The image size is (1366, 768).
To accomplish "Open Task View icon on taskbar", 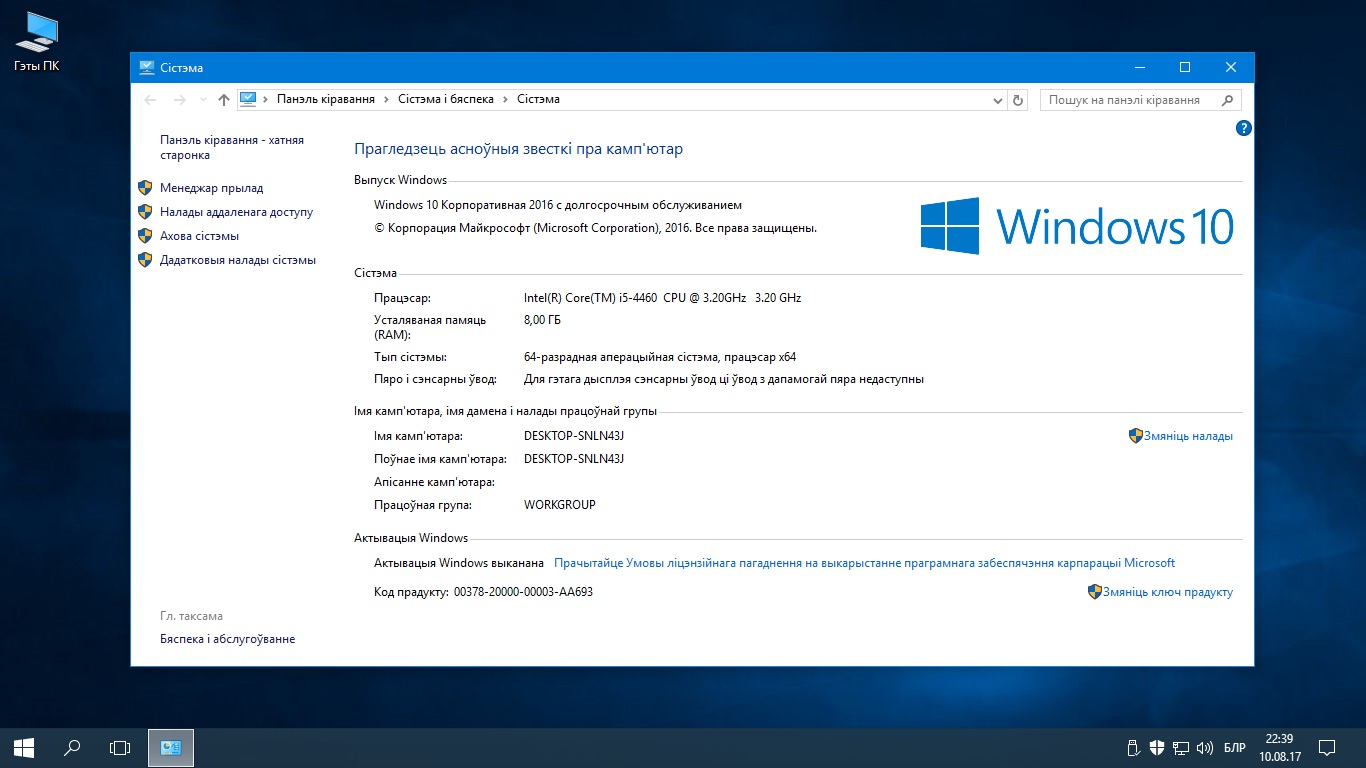I will pyautogui.click(x=120, y=747).
